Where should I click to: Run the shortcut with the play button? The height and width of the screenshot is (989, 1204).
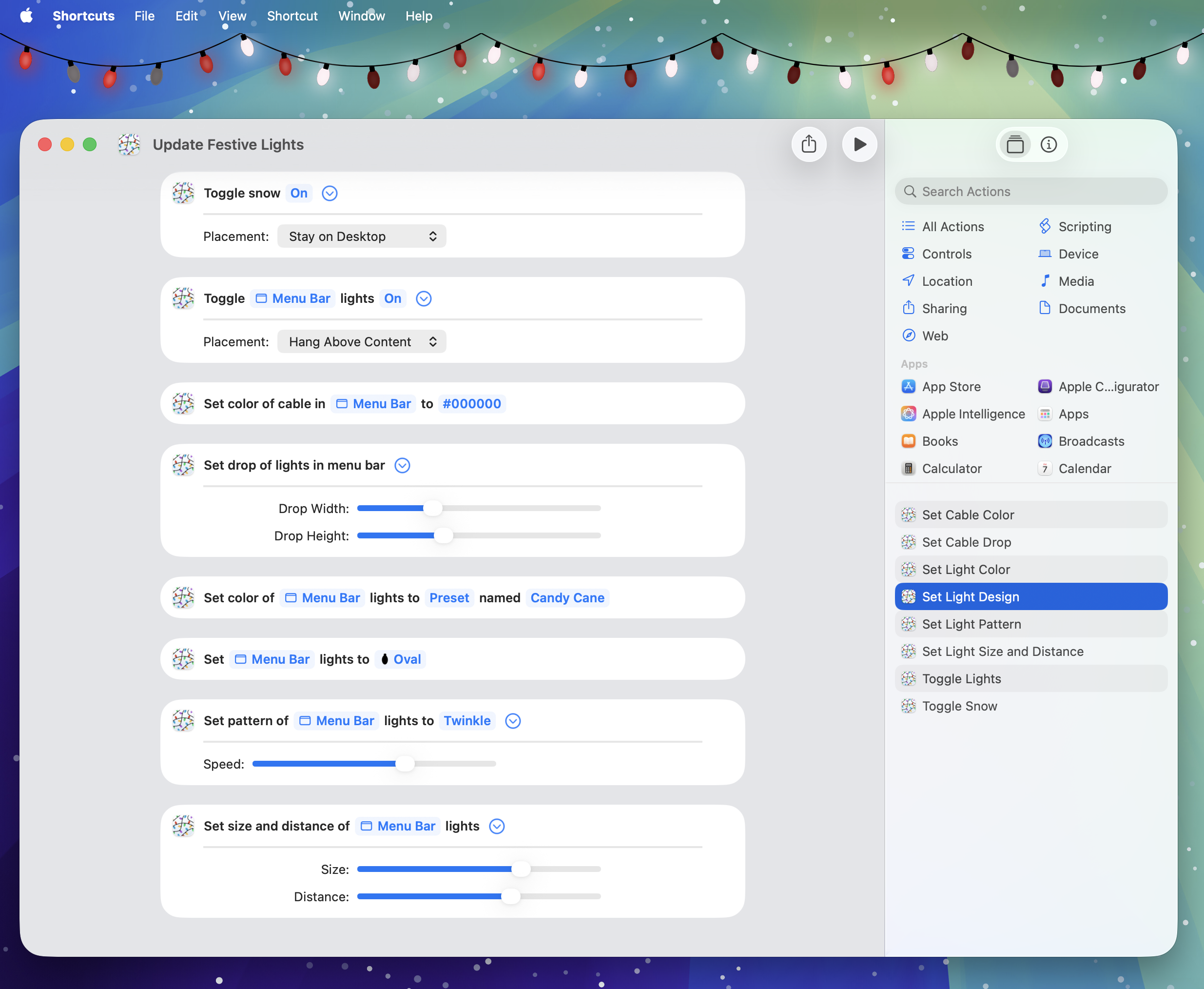point(859,145)
